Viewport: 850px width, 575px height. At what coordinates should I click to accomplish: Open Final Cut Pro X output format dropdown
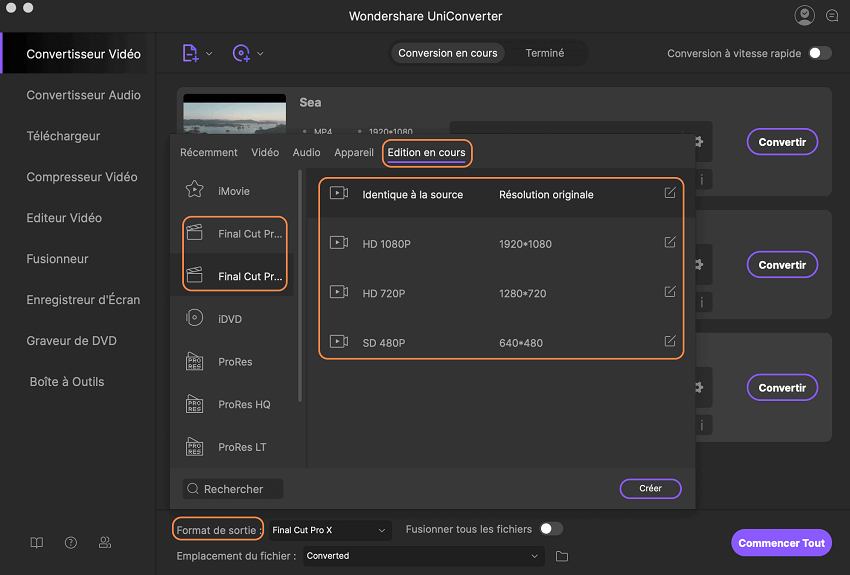pos(329,530)
